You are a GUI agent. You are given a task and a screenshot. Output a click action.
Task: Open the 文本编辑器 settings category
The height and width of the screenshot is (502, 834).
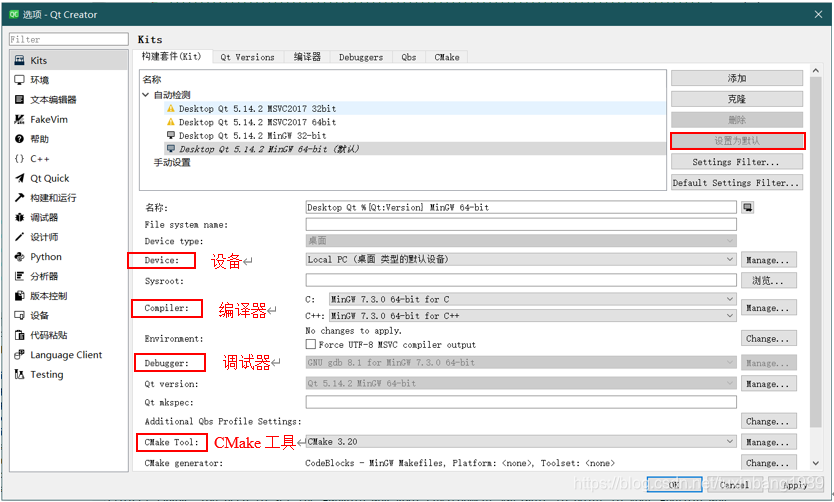[x=69, y=99]
